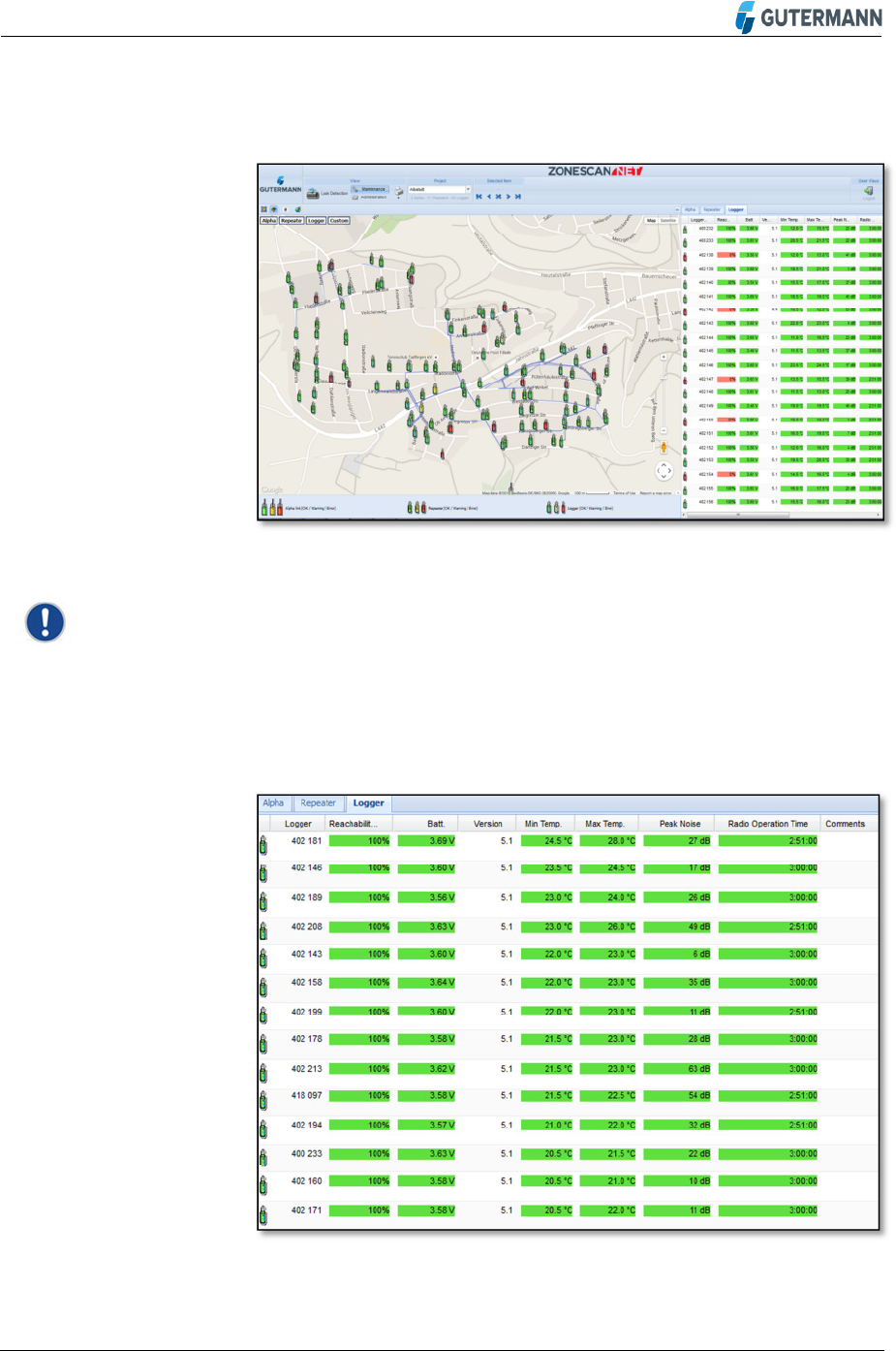896x1351 pixels.
Task: Click the Version column header
Action: click(487, 824)
